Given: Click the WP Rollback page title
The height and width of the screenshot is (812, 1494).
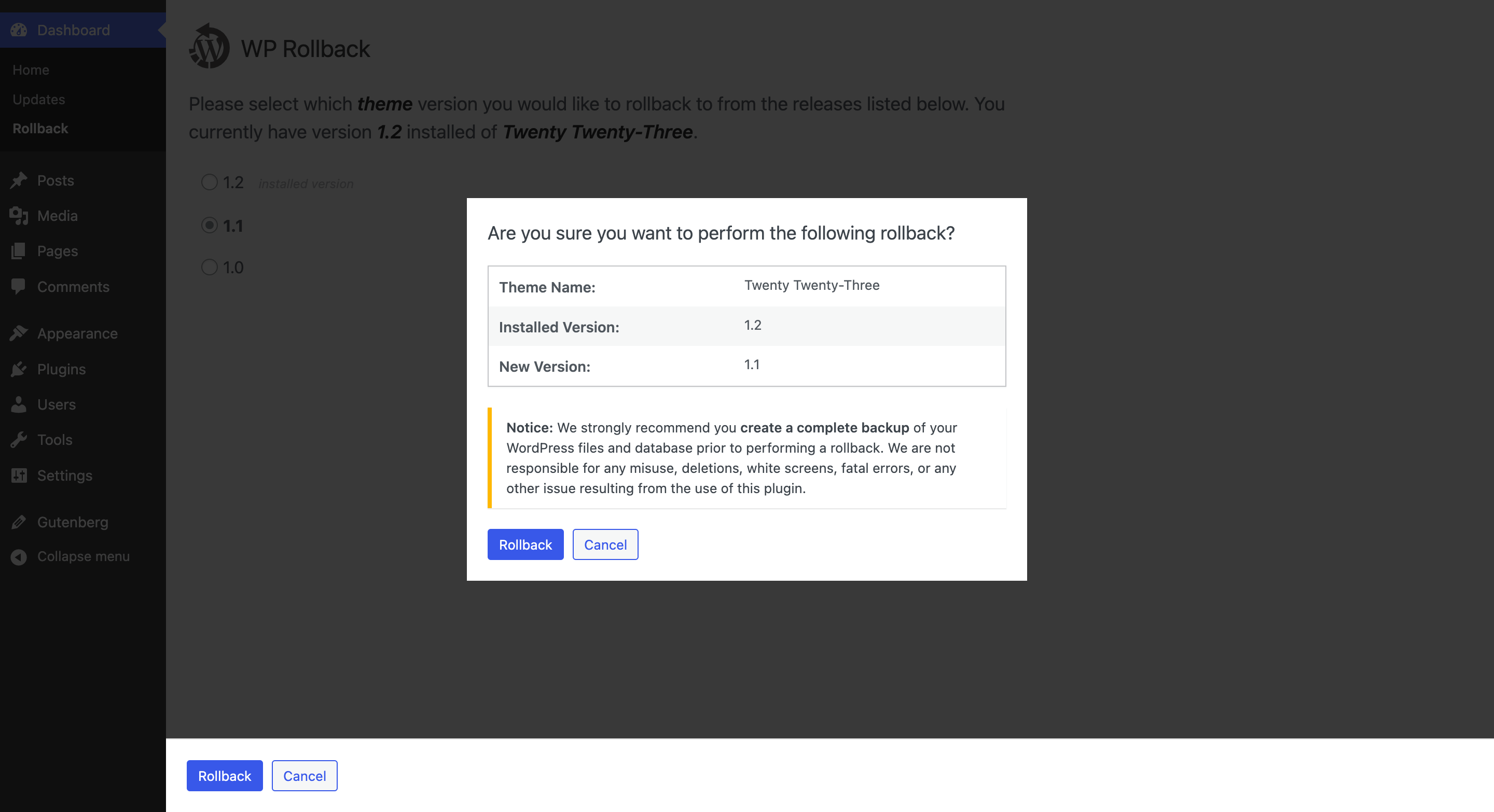Looking at the screenshot, I should (x=305, y=49).
